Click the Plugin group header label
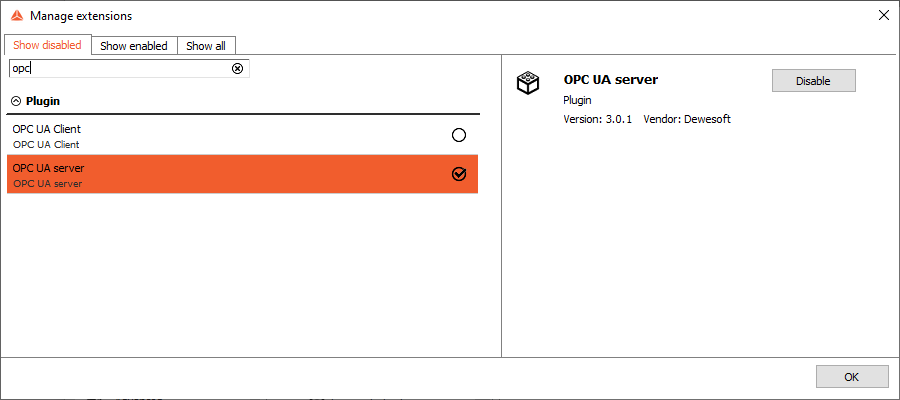The height and width of the screenshot is (400, 900). (x=43, y=102)
